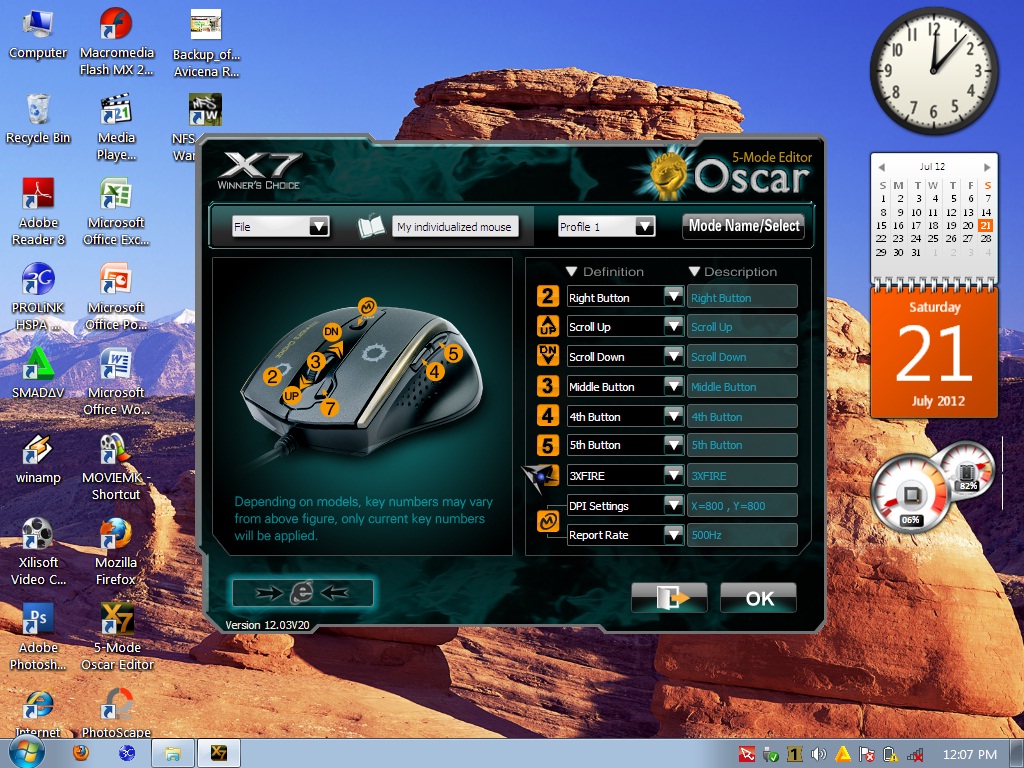Viewport: 1024px width, 768px height.
Task: Expand the 4th Button definition dropdown
Action: [x=674, y=416]
